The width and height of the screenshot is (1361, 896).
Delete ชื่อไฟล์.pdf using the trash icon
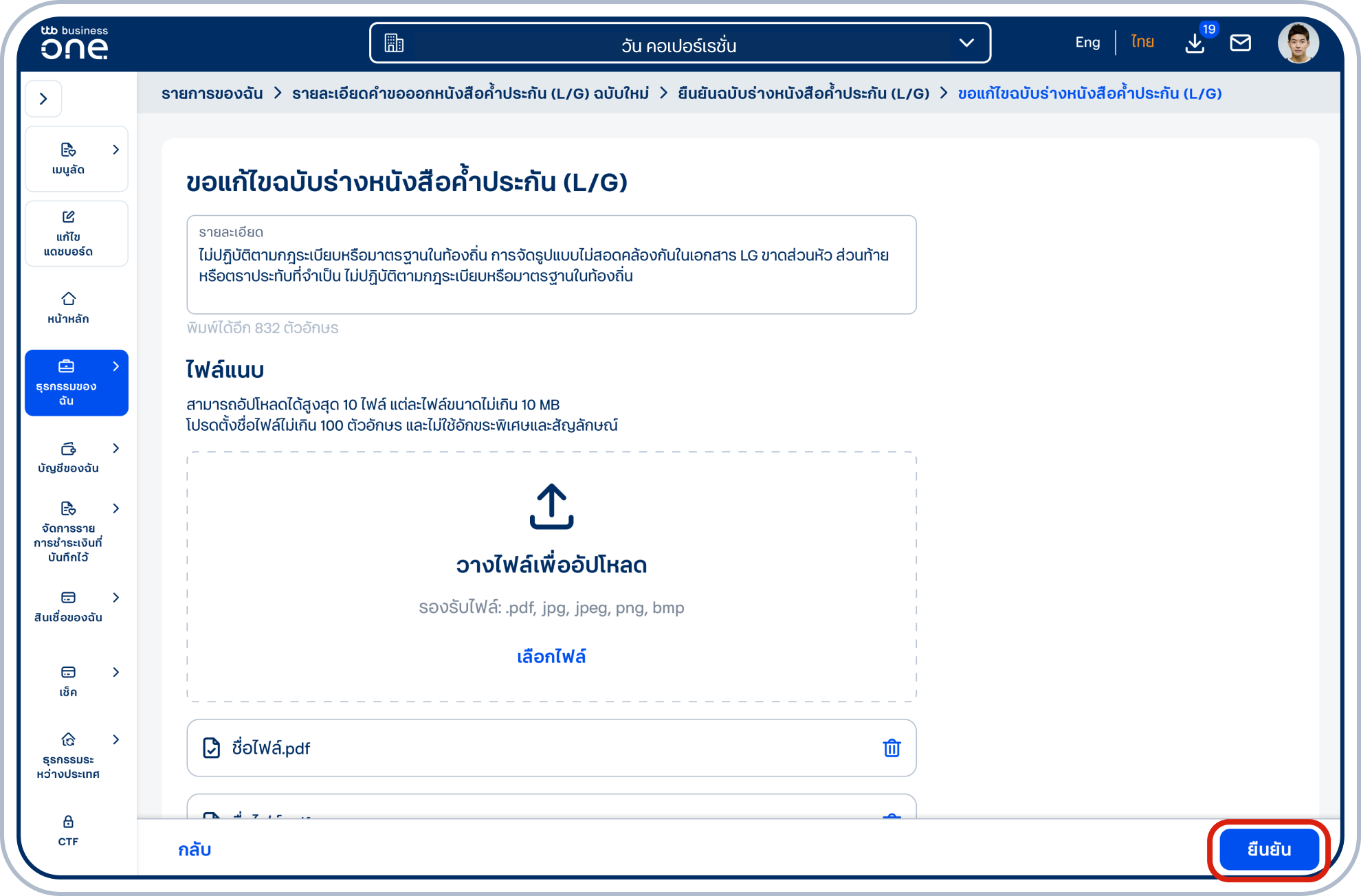point(891,748)
